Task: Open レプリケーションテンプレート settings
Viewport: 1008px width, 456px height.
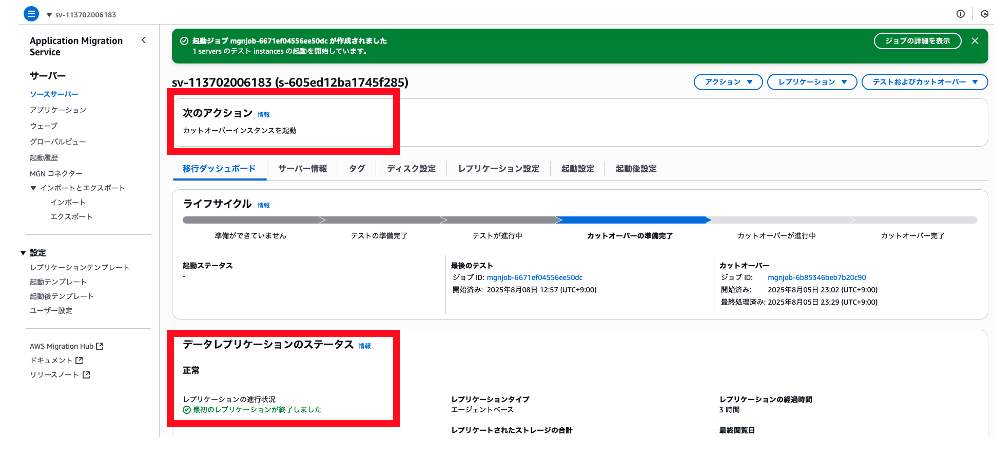Action: (80, 267)
